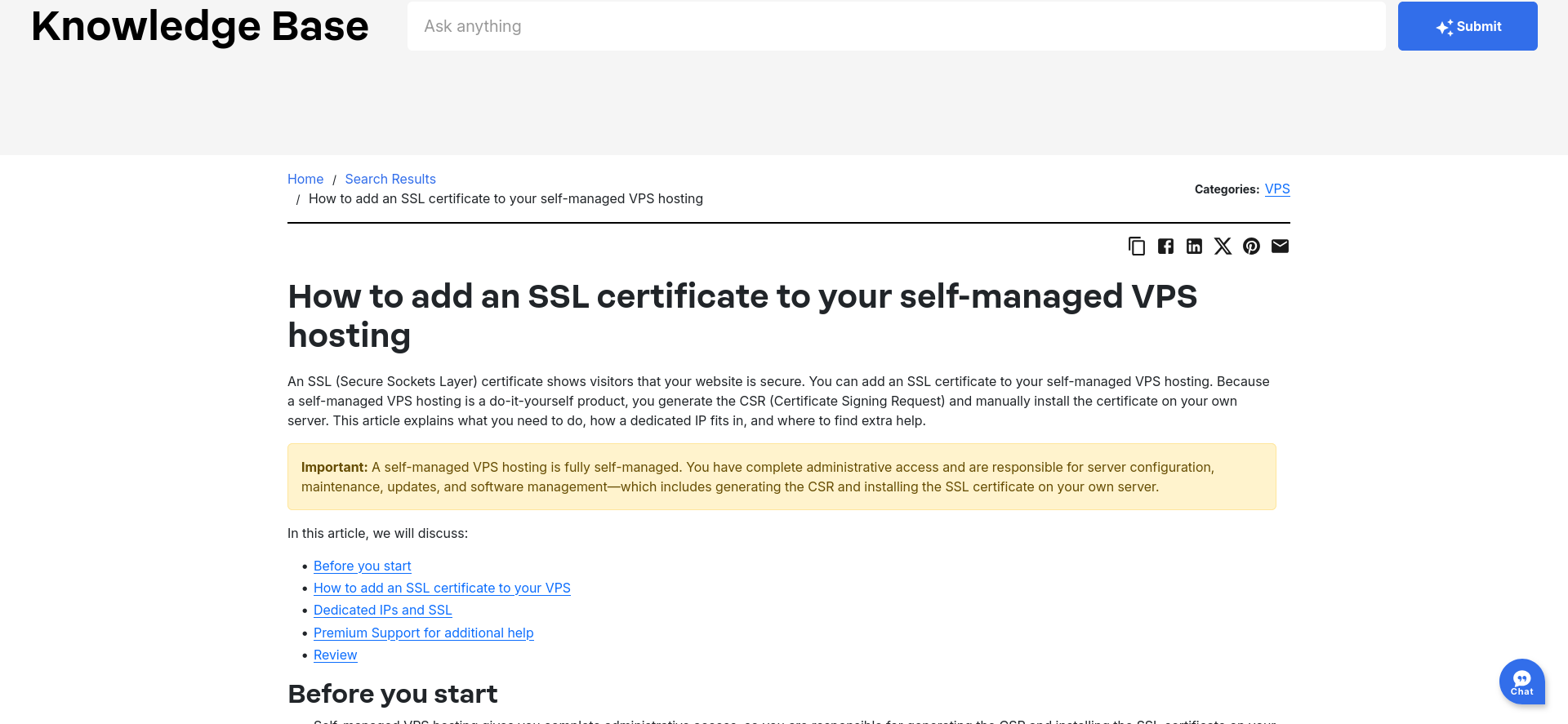This screenshot has width=1568, height=724.
Task: Click the 'Categories:' label
Action: click(1227, 189)
